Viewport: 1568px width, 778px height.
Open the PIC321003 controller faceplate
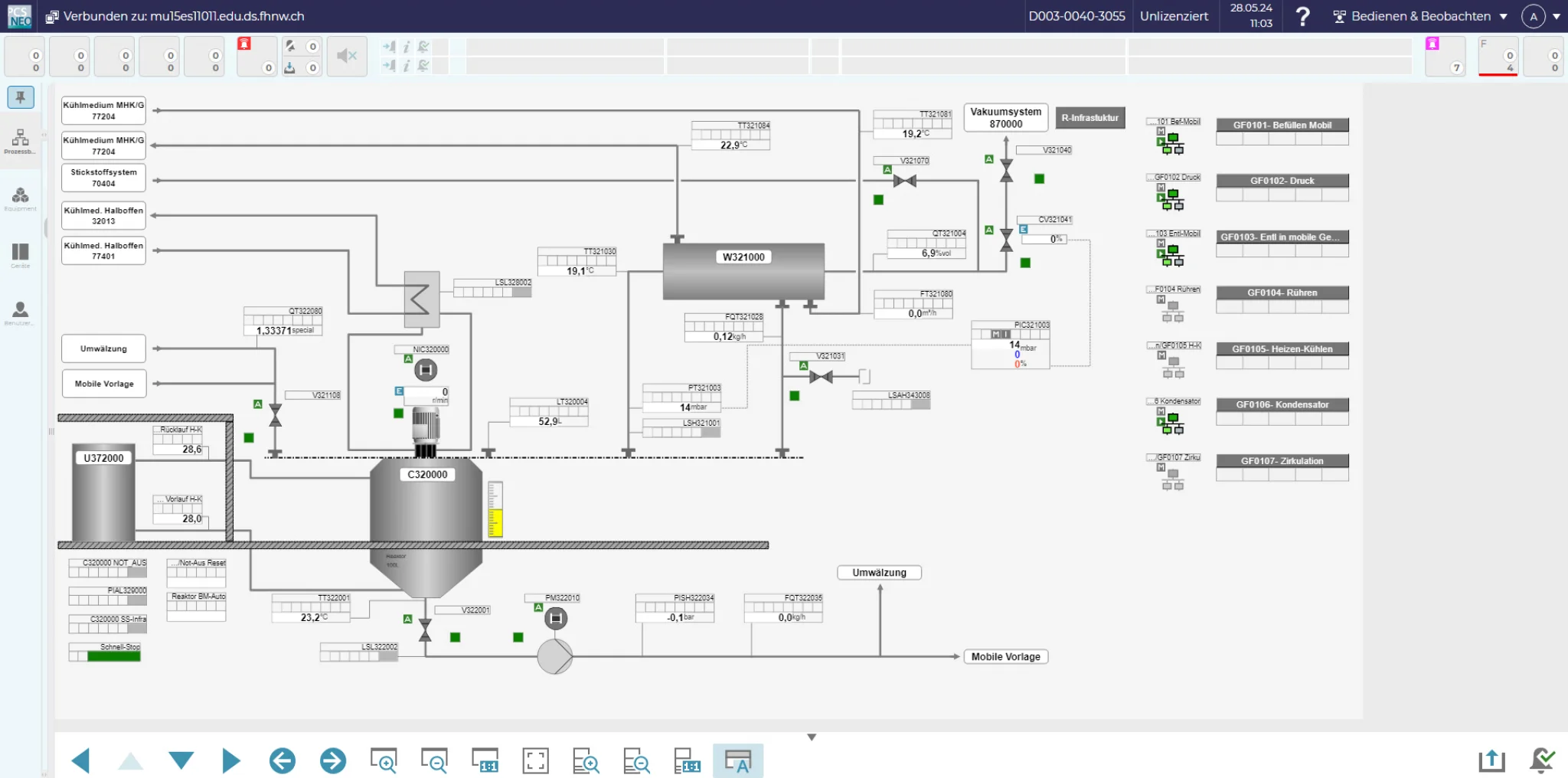[x=1011, y=345]
